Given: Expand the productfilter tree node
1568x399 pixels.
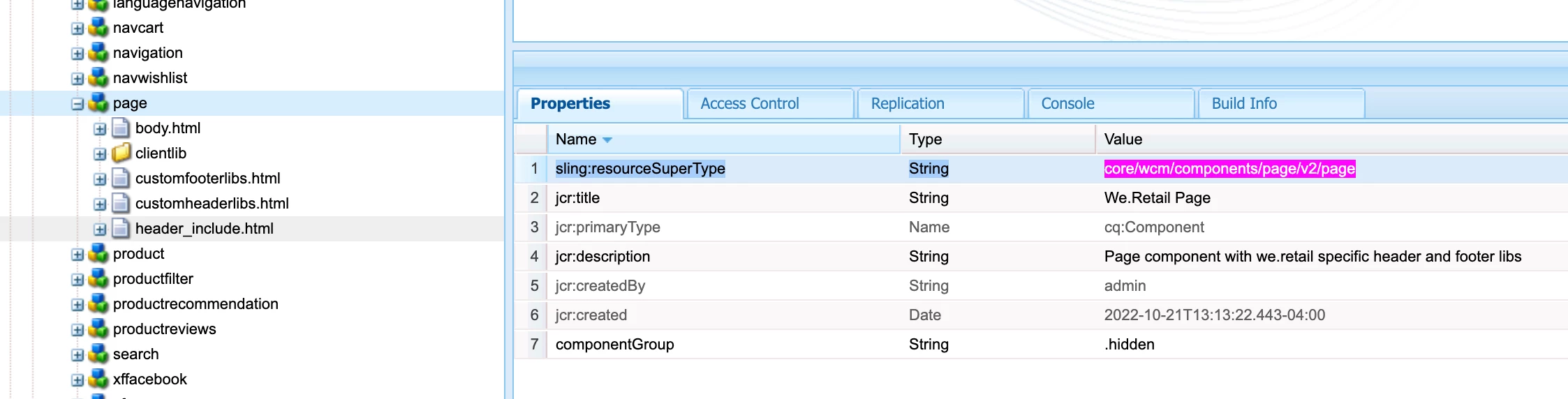Looking at the screenshot, I should 77,280.
